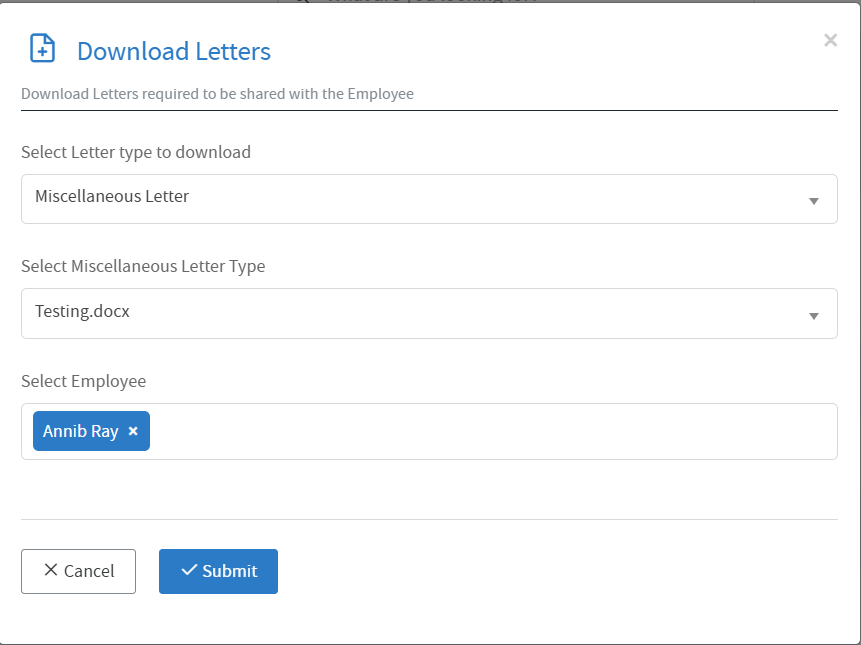Expand the Miscellaneous Letter dropdown arrow
Image resolution: width=861 pixels, height=645 pixels.
(814, 201)
